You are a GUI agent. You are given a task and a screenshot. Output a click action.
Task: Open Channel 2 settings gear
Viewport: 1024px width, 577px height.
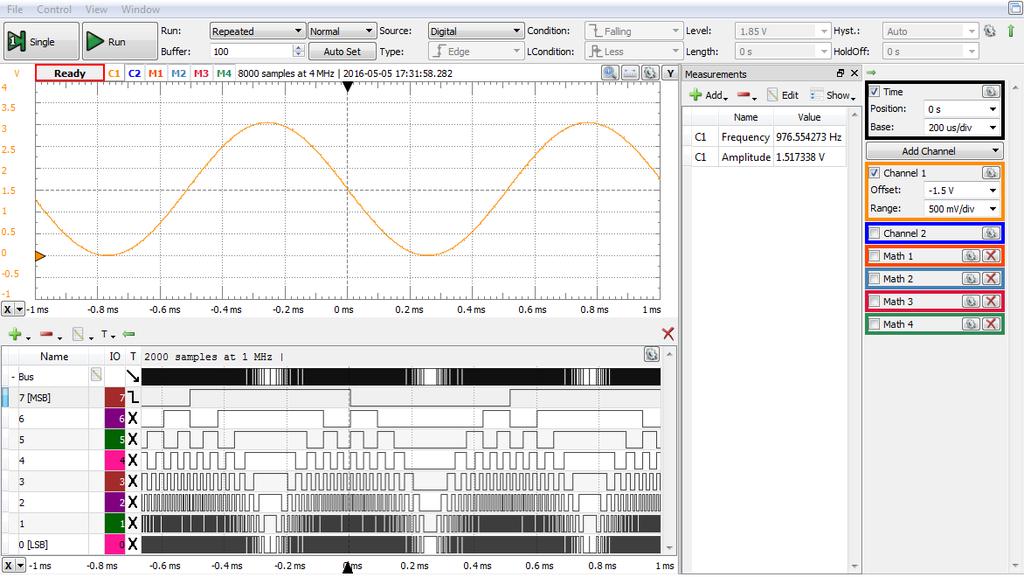(x=990, y=233)
